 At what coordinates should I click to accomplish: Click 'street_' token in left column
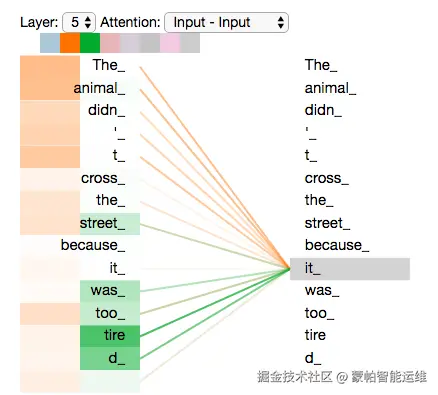pyautogui.click(x=103, y=223)
